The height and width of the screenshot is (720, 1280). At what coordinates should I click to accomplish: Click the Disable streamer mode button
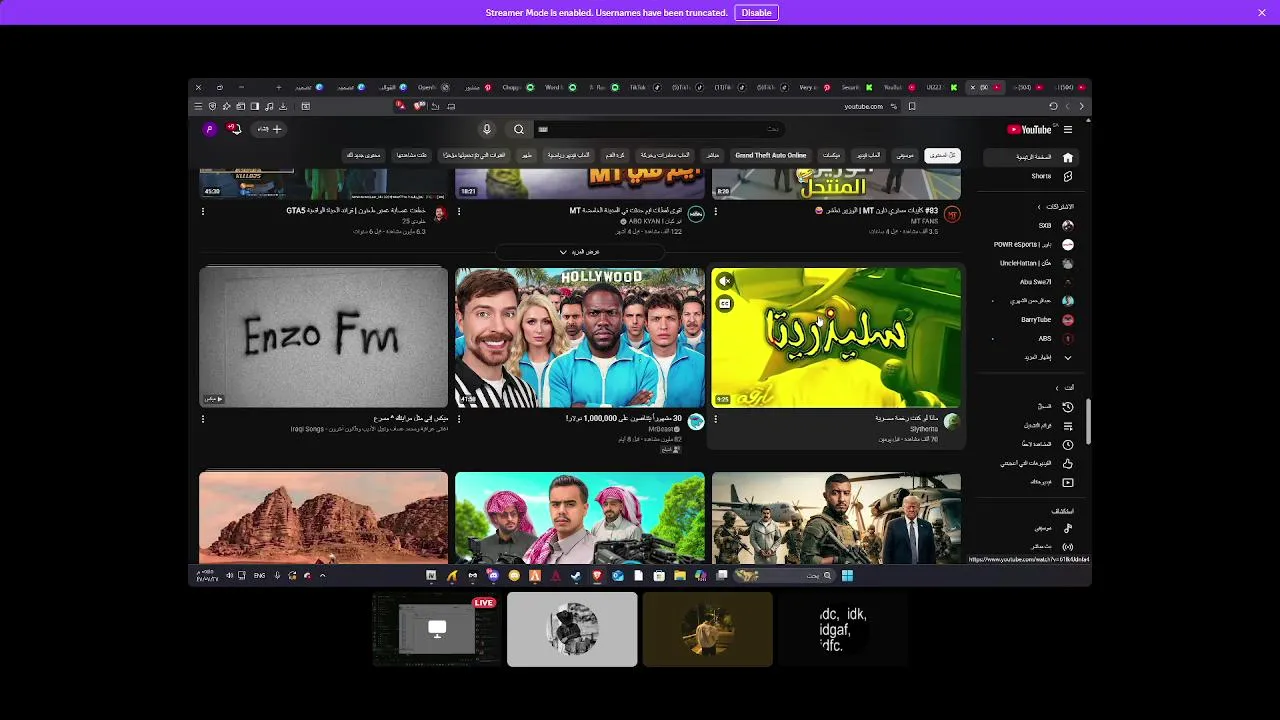[756, 13]
